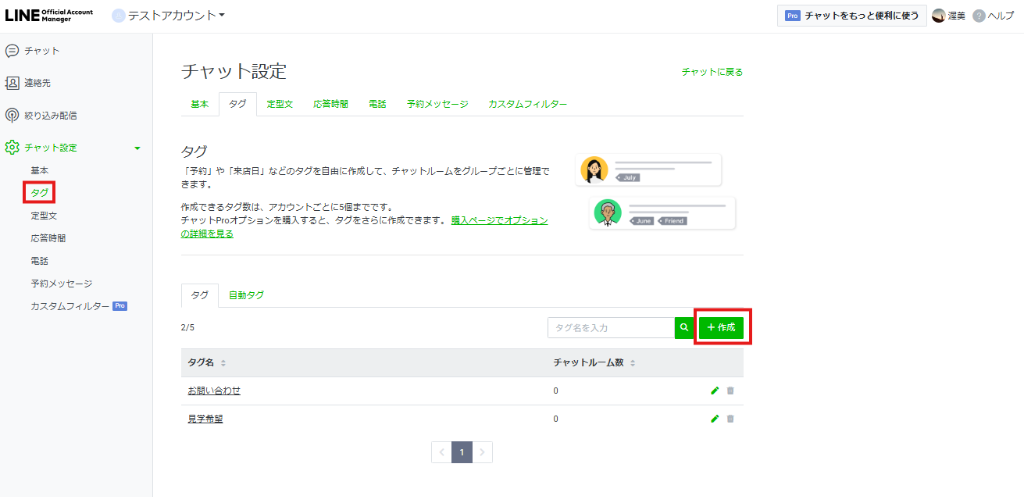
Task: Open the contacts (連絡先) sidebar icon
Action: 12,83
